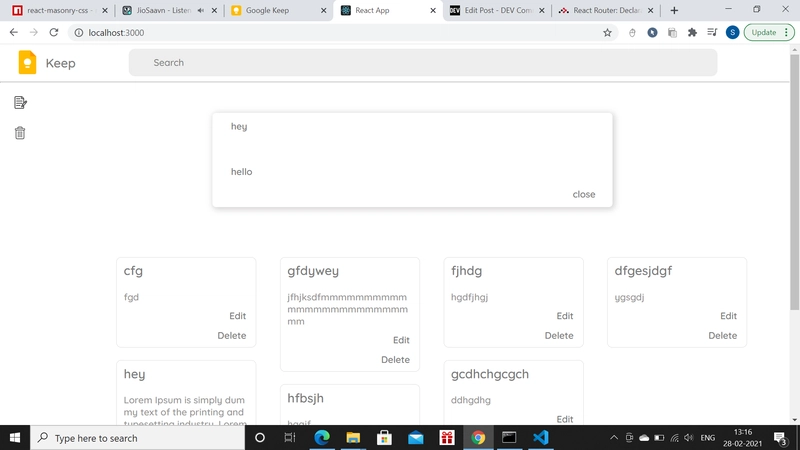Viewport: 800px width, 450px height.
Task: Open the volume control in system tray
Action: [689, 438]
